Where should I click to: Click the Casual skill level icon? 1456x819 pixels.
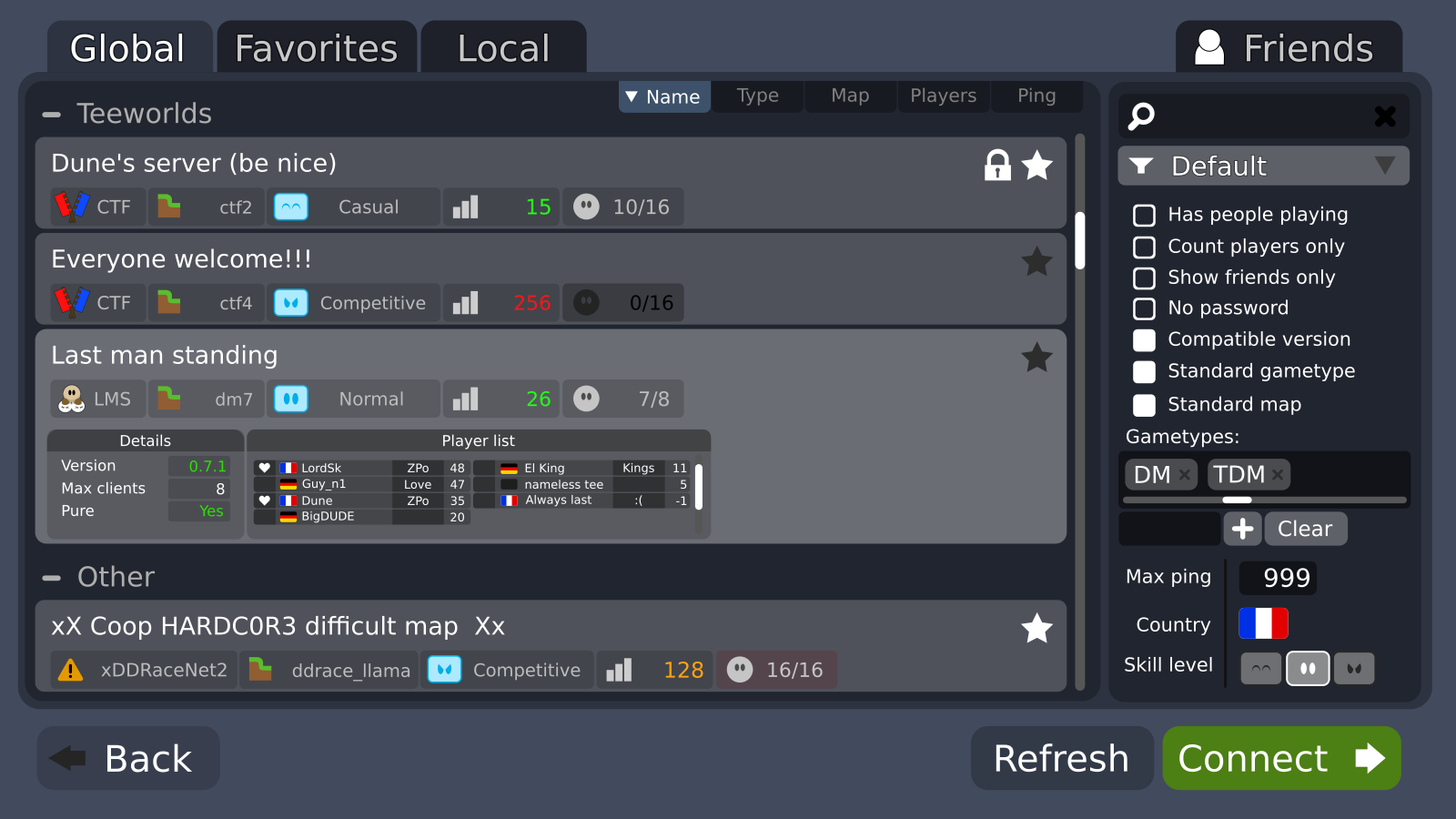(291, 207)
